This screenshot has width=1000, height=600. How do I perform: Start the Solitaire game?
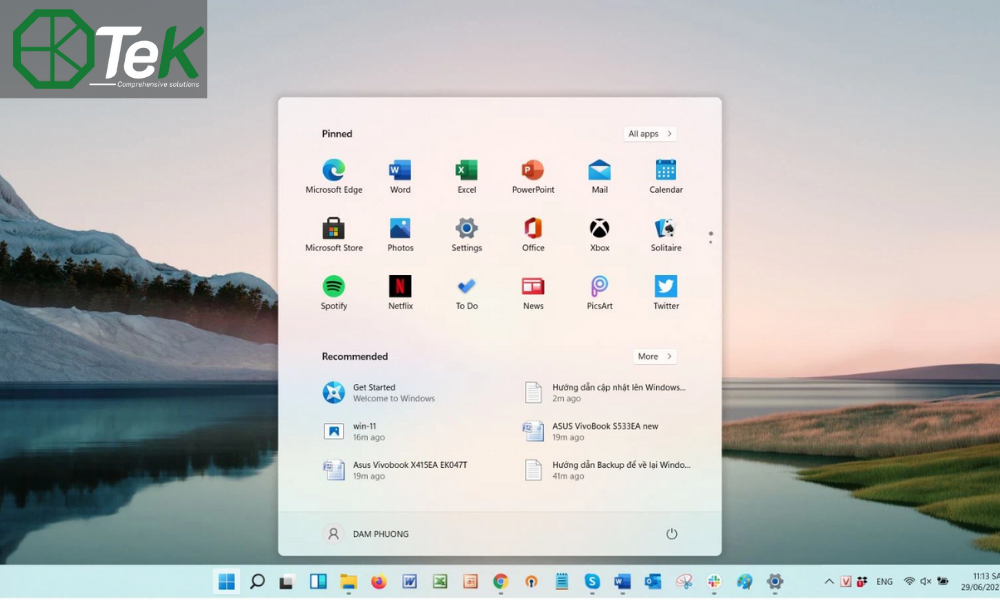point(665,234)
